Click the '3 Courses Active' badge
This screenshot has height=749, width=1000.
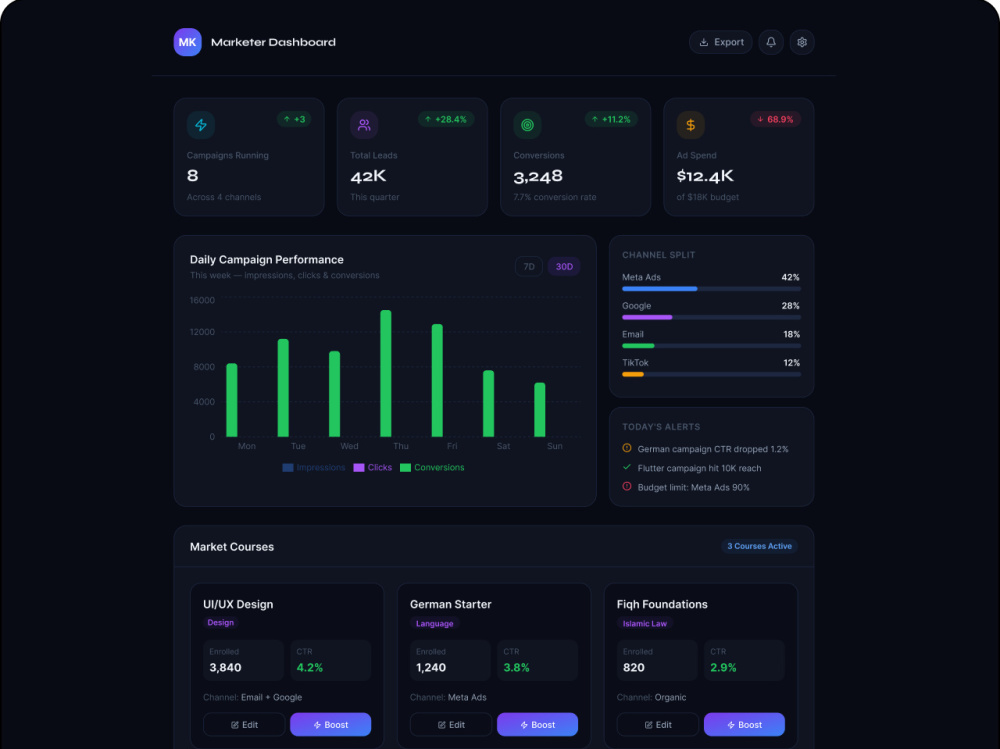tap(759, 546)
